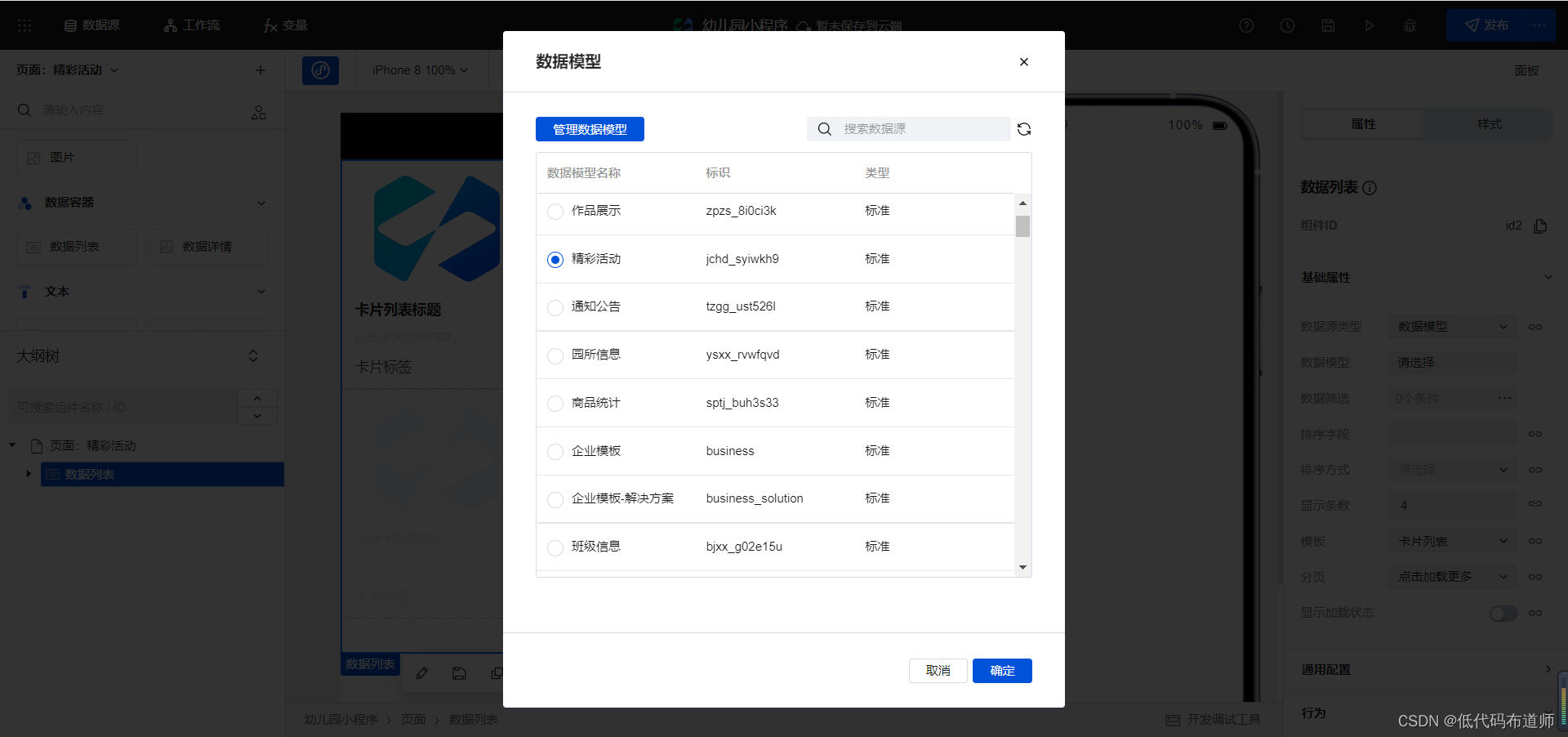This screenshot has height=737, width=1568.
Task: Toggle the 显示加载状态 switch
Action: click(1503, 614)
